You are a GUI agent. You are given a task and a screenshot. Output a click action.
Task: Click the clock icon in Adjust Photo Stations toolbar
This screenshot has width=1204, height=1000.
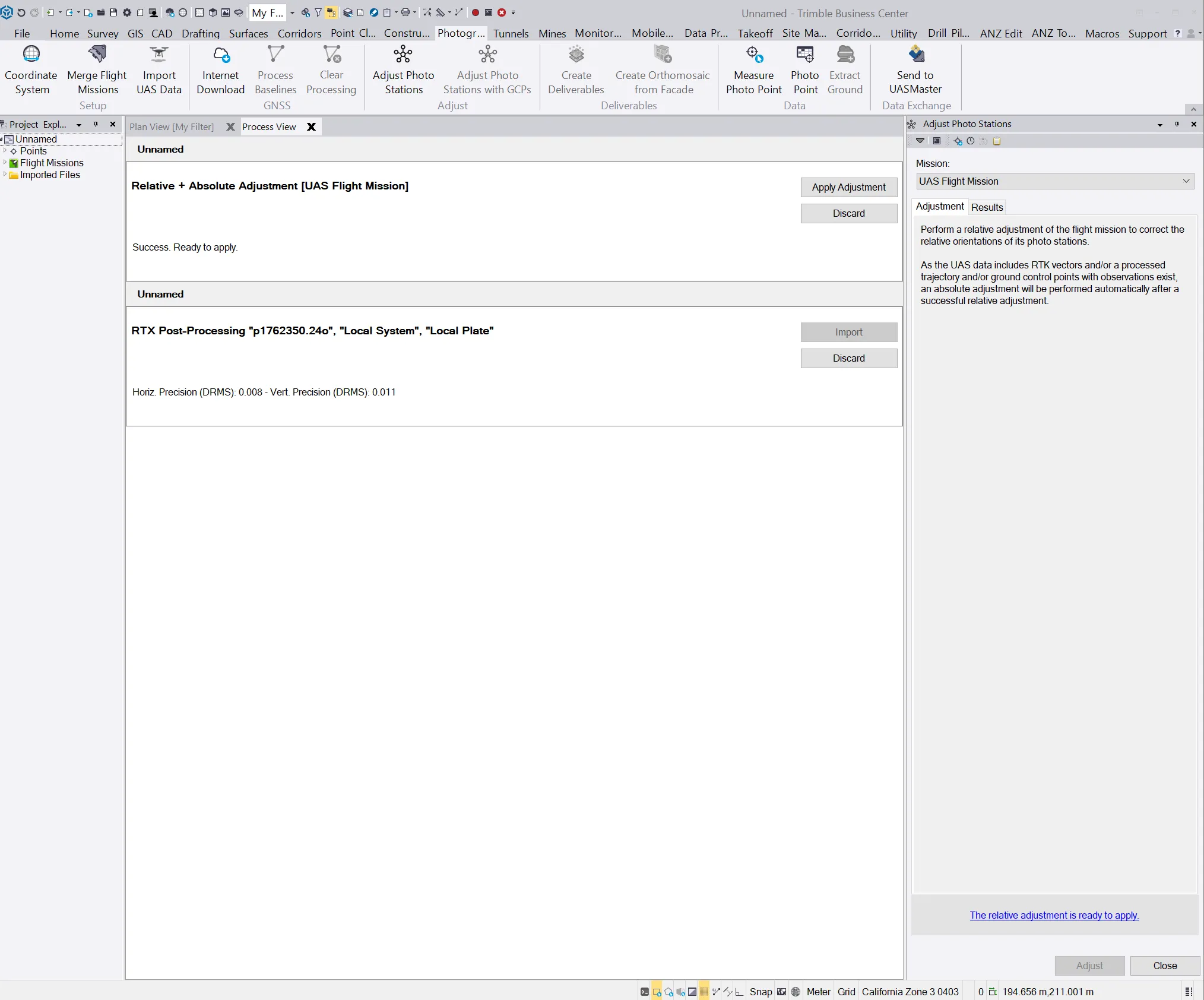971,141
